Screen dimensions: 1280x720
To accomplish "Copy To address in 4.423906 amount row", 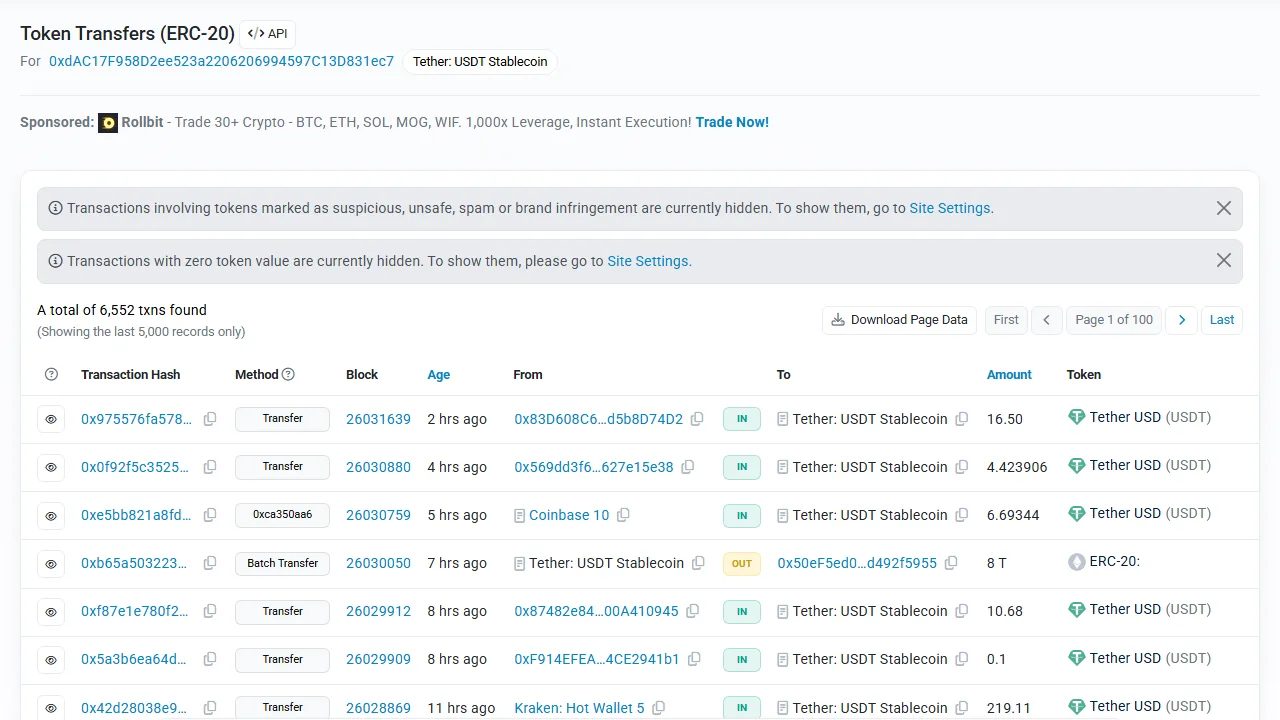I will [962, 467].
